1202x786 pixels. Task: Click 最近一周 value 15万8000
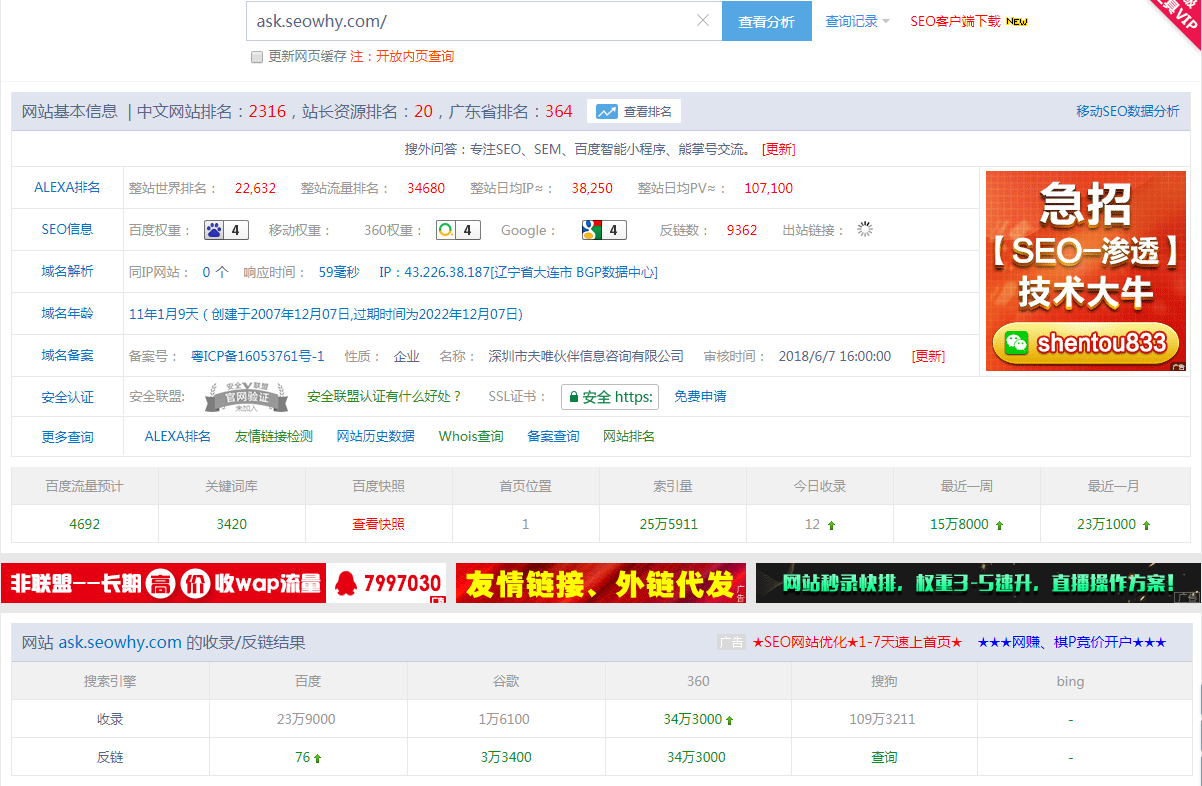(x=959, y=524)
